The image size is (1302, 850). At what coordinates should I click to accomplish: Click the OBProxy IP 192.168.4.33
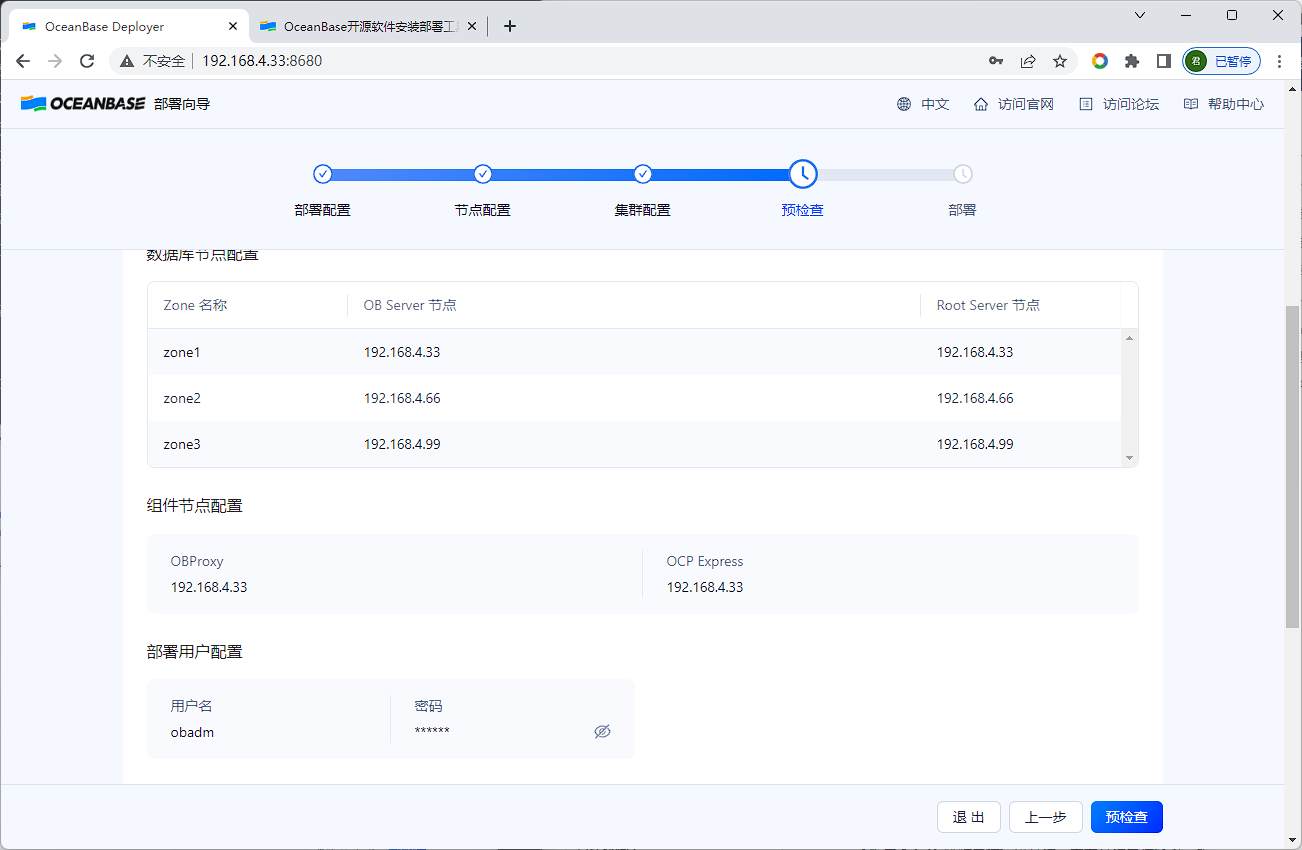[x=209, y=587]
